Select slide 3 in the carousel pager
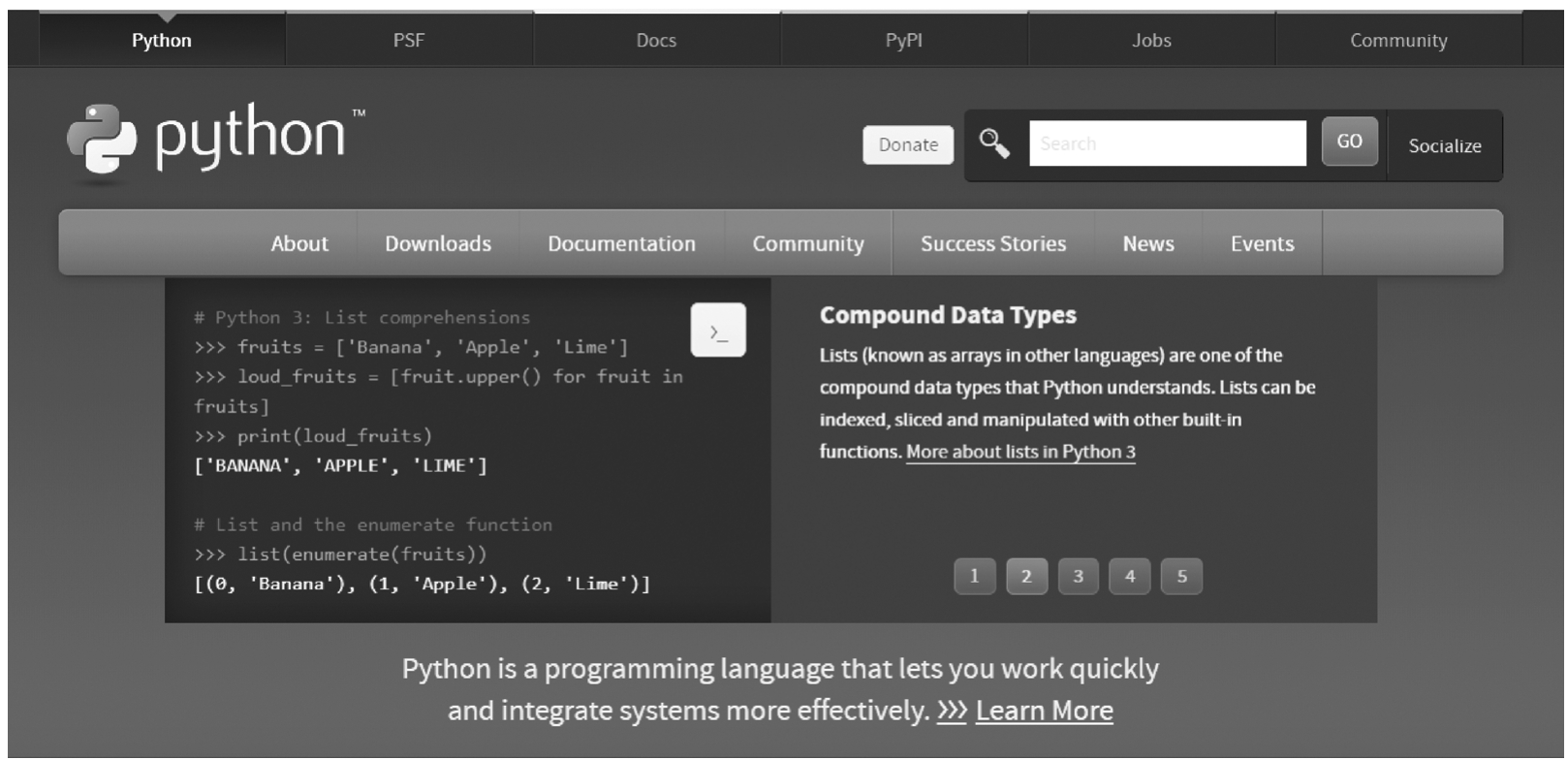The width and height of the screenshot is (1568, 760). click(x=1078, y=577)
